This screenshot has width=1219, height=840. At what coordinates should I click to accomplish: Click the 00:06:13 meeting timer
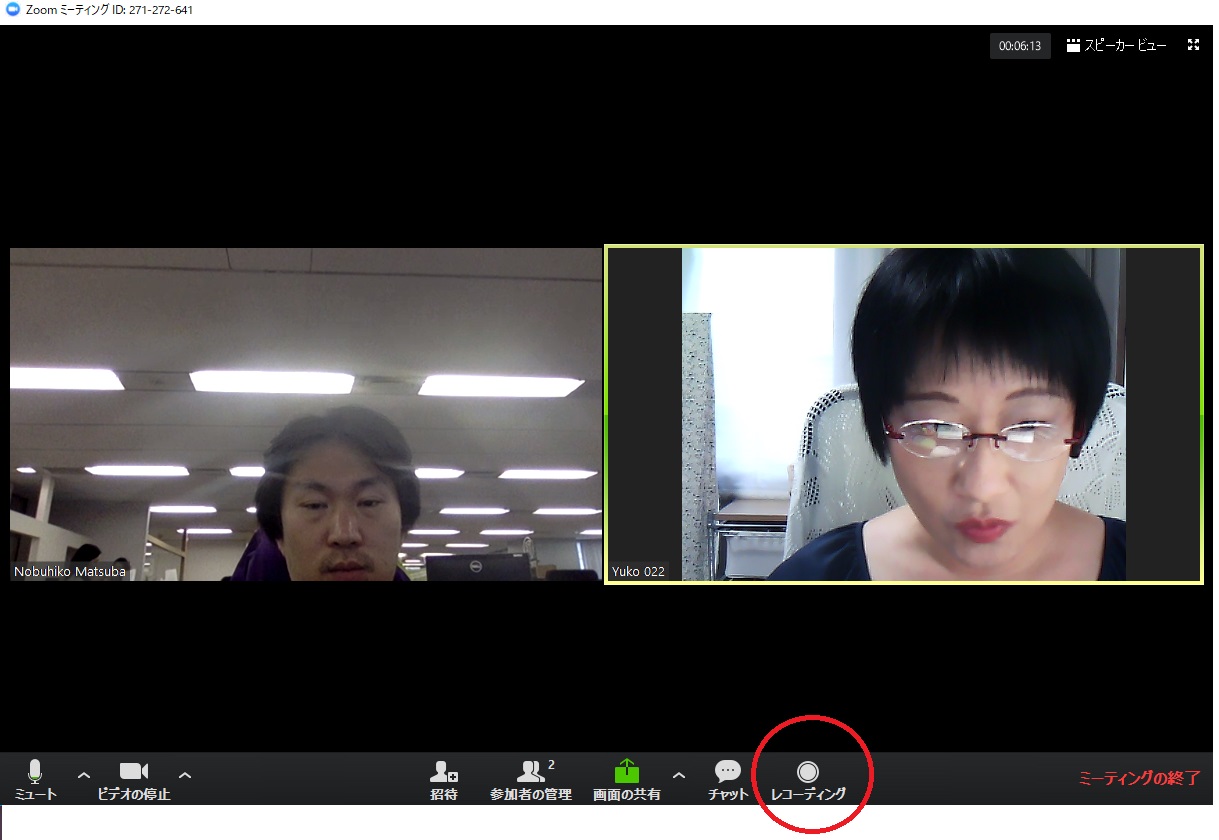[1020, 46]
